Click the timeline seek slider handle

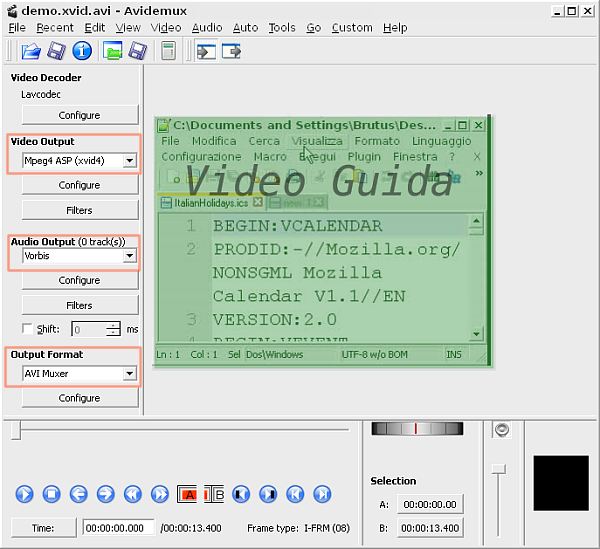[x=16, y=430]
